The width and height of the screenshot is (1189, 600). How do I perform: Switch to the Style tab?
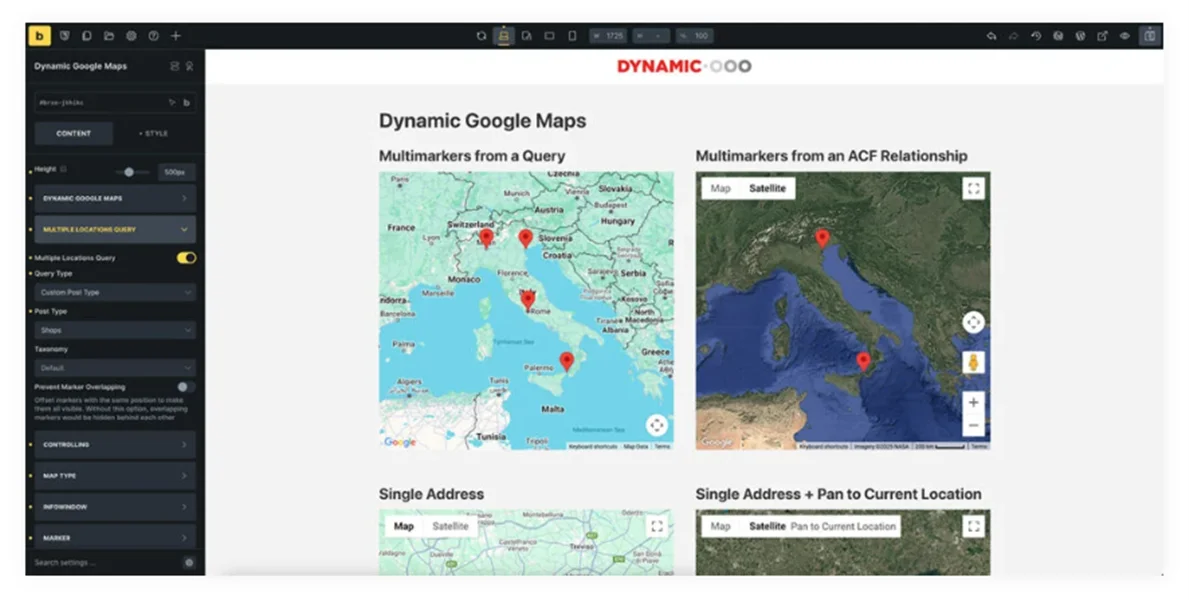(x=154, y=134)
